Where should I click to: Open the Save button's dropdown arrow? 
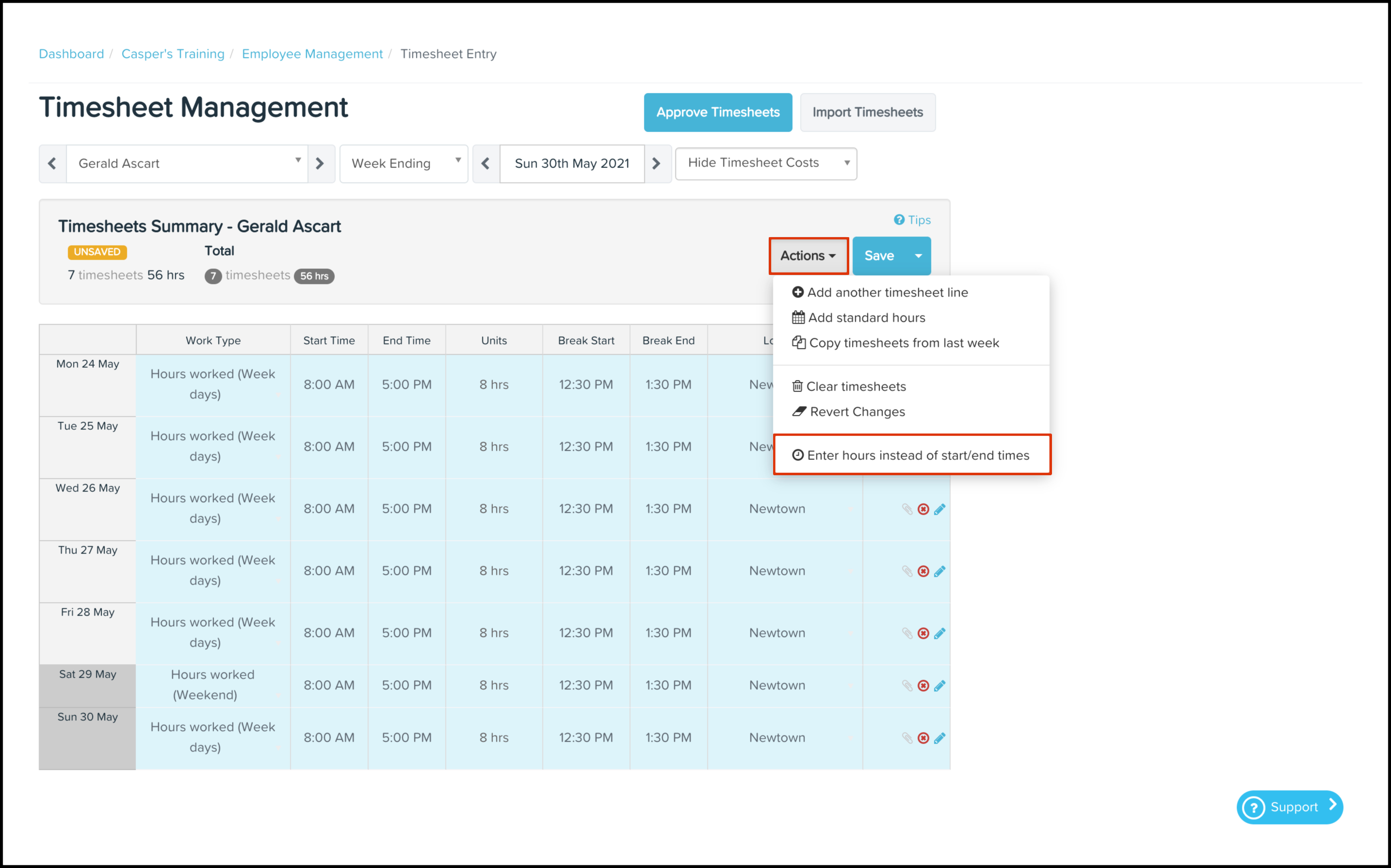[918, 256]
